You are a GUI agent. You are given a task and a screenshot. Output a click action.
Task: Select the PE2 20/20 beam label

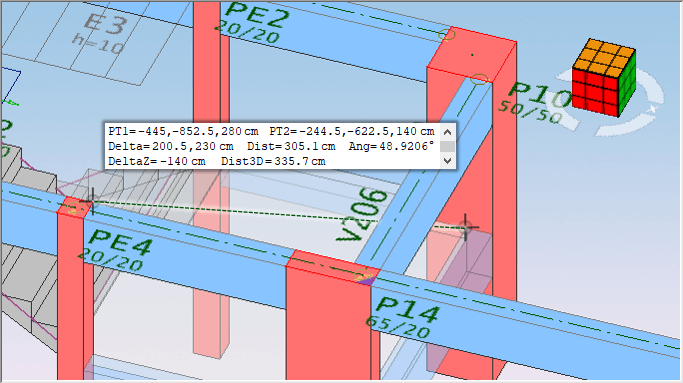click(253, 24)
